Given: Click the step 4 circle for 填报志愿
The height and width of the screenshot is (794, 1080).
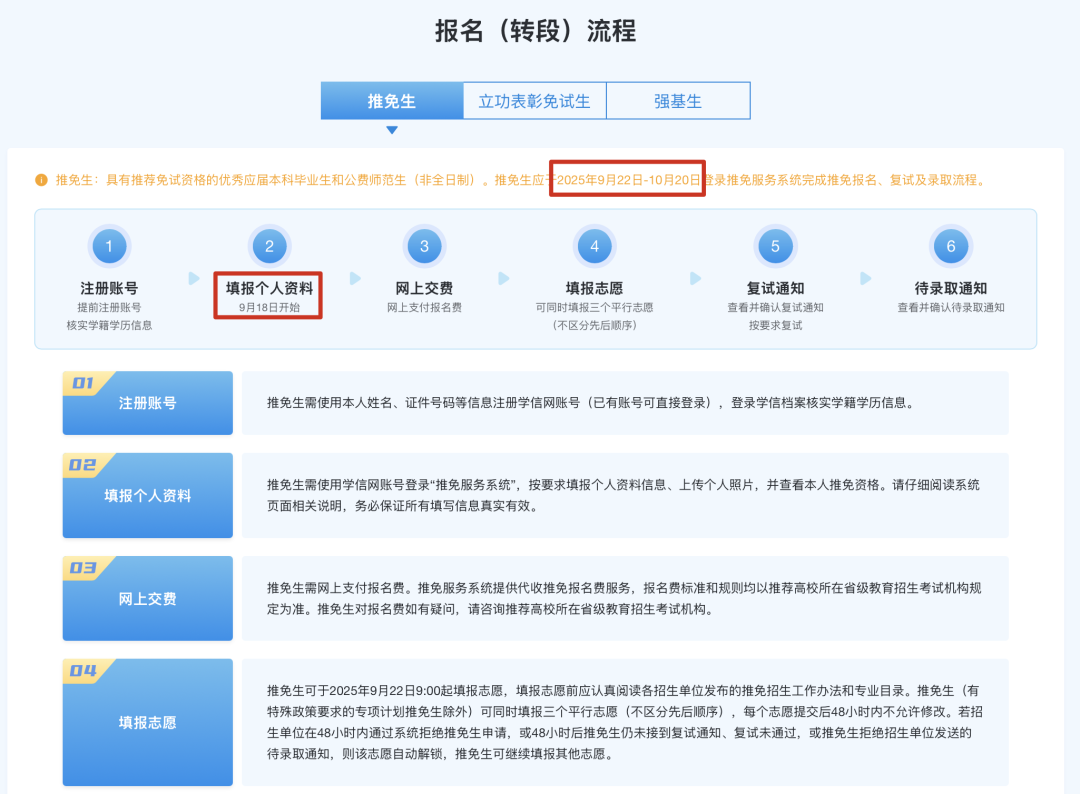Looking at the screenshot, I should click(x=594, y=246).
